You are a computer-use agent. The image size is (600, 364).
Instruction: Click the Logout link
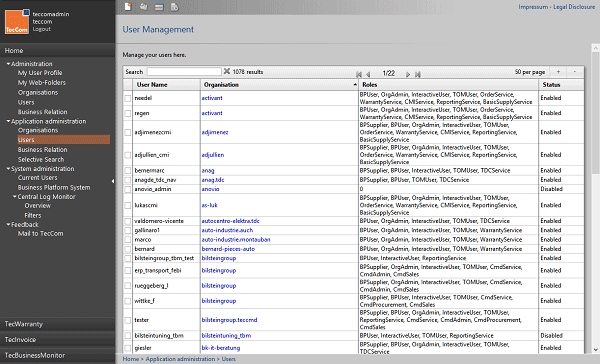tap(41, 29)
